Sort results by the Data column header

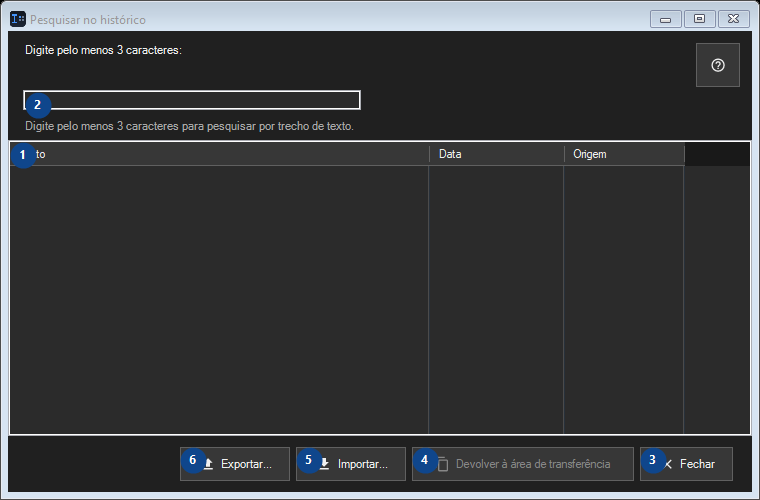(x=496, y=154)
